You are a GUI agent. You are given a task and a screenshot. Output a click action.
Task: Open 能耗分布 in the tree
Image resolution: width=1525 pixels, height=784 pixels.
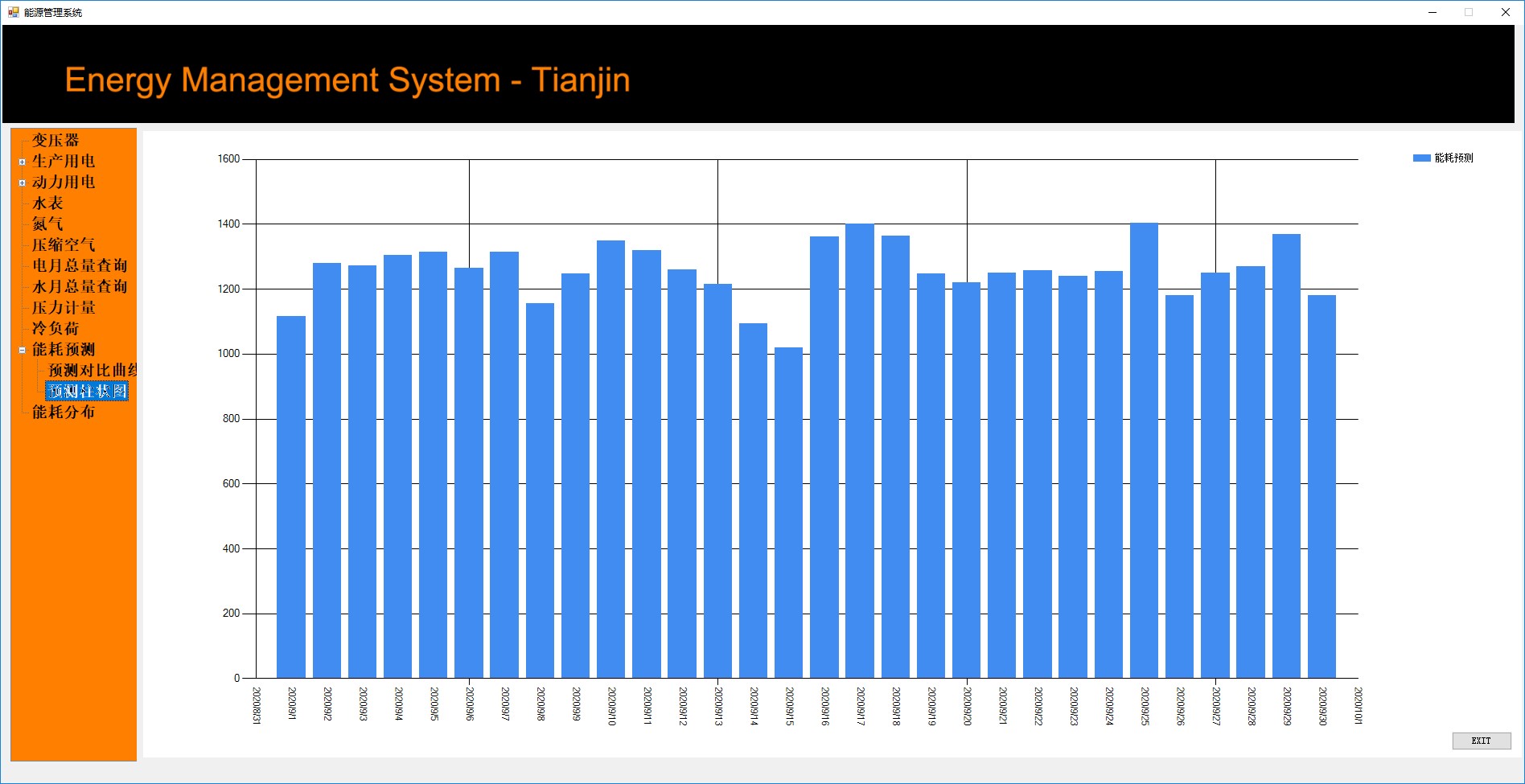pyautogui.click(x=64, y=412)
